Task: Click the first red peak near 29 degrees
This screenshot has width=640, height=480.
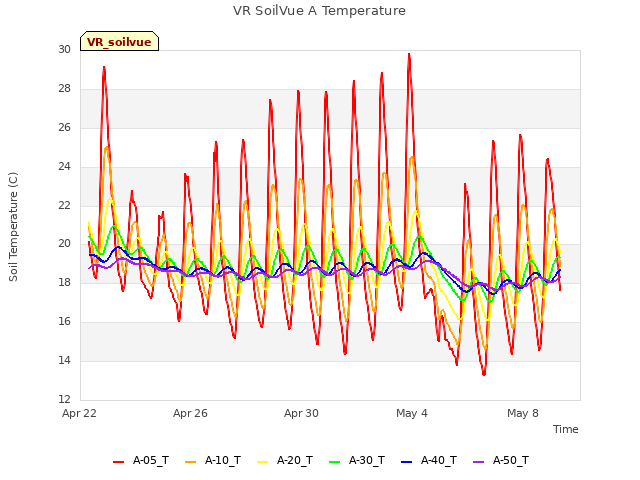Action: [x=104, y=67]
